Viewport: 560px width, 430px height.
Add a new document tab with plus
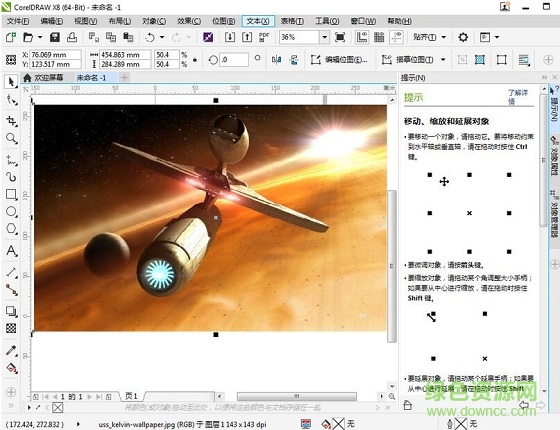point(124,78)
